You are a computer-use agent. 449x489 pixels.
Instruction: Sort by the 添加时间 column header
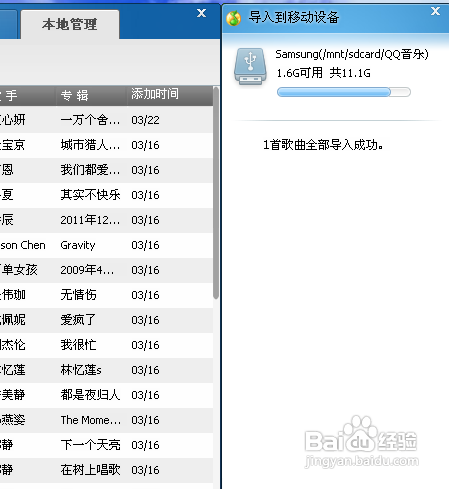point(169,95)
